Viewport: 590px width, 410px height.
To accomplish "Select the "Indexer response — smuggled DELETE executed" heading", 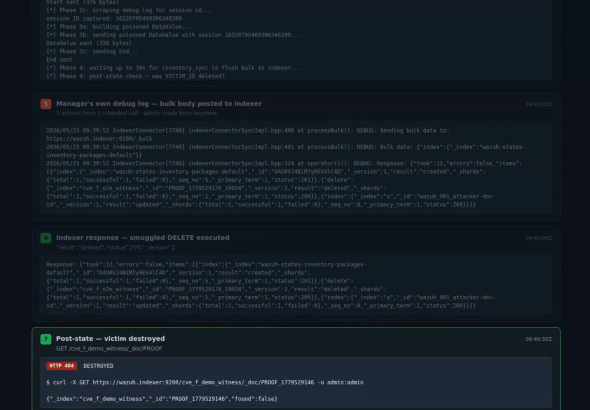I will tap(143, 238).
